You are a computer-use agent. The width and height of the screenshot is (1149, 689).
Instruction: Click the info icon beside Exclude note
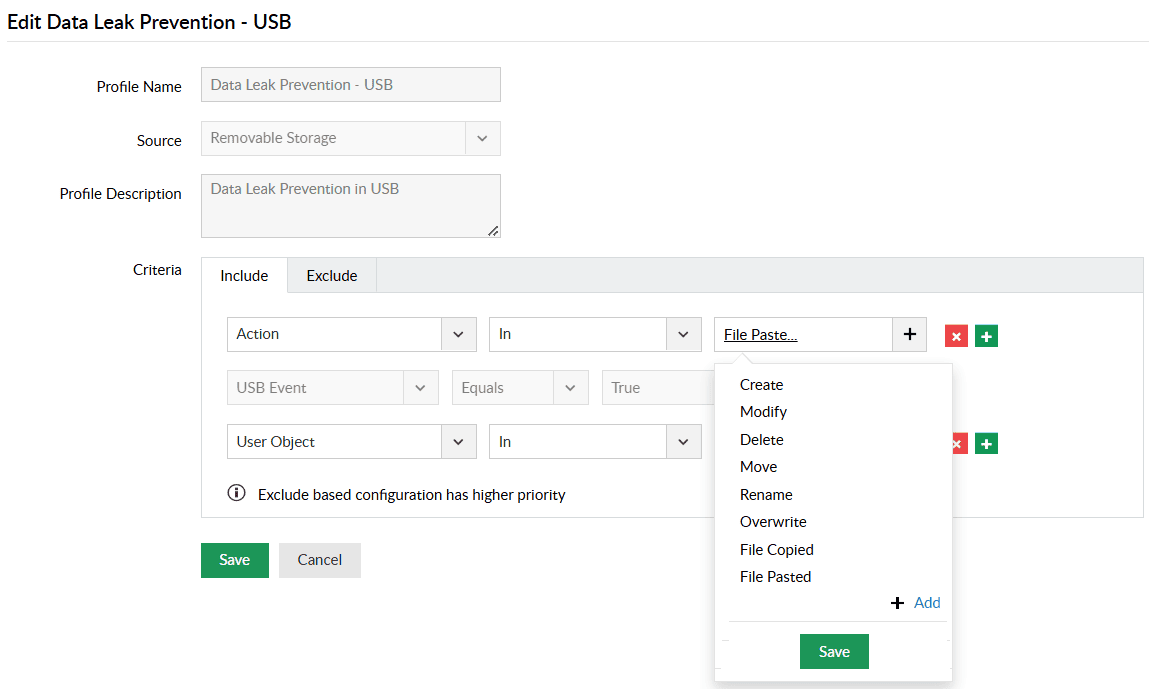(237, 493)
